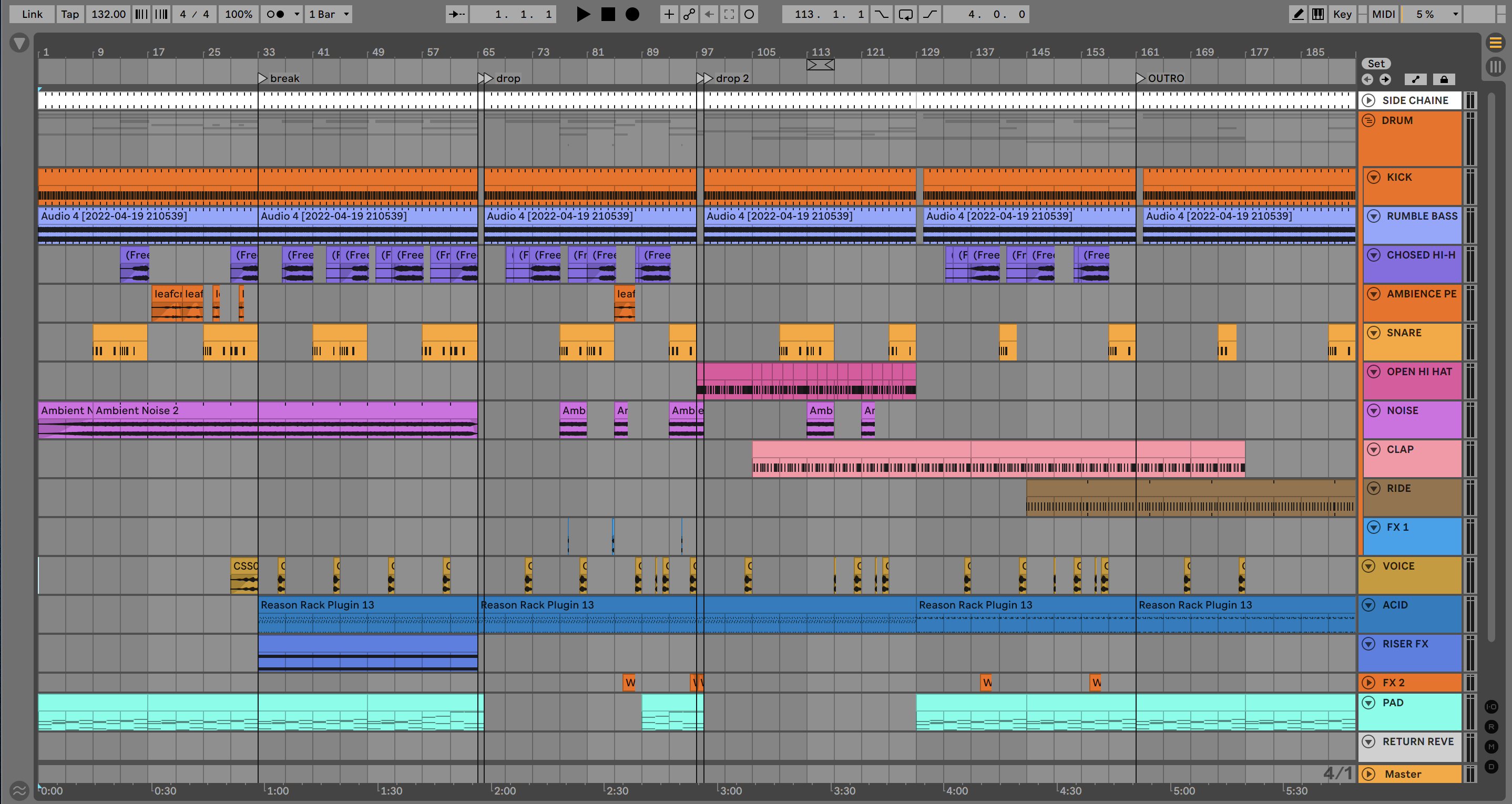The image size is (1512, 804).
Task: Toggle the Follow playback arrow icon
Action: [456, 14]
